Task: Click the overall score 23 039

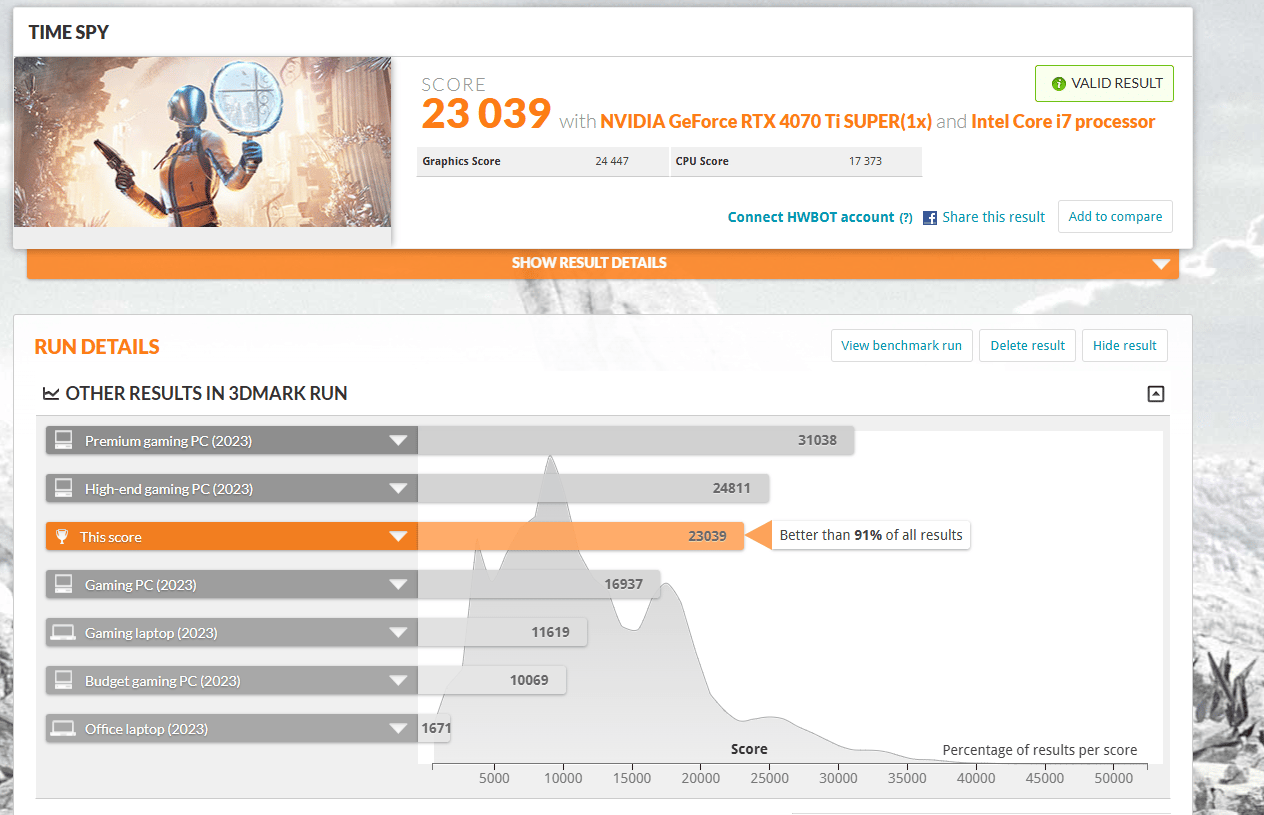Action: 486,114
